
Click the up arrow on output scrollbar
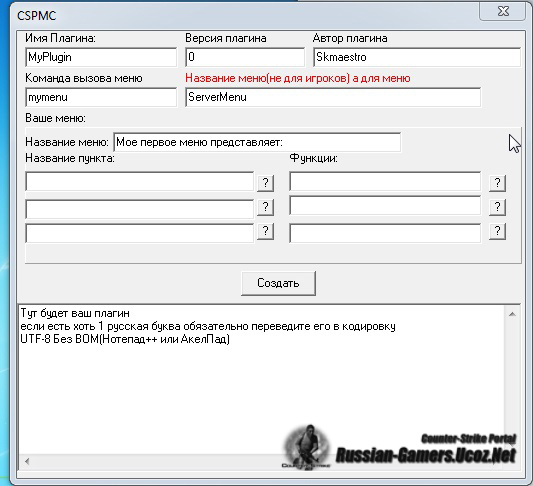coord(512,314)
